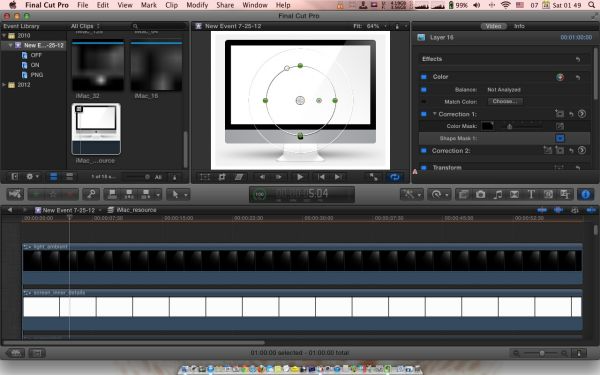This screenshot has width=600, height=375.
Task: Select the iMac_16 clip thumbnail
Action: point(156,66)
